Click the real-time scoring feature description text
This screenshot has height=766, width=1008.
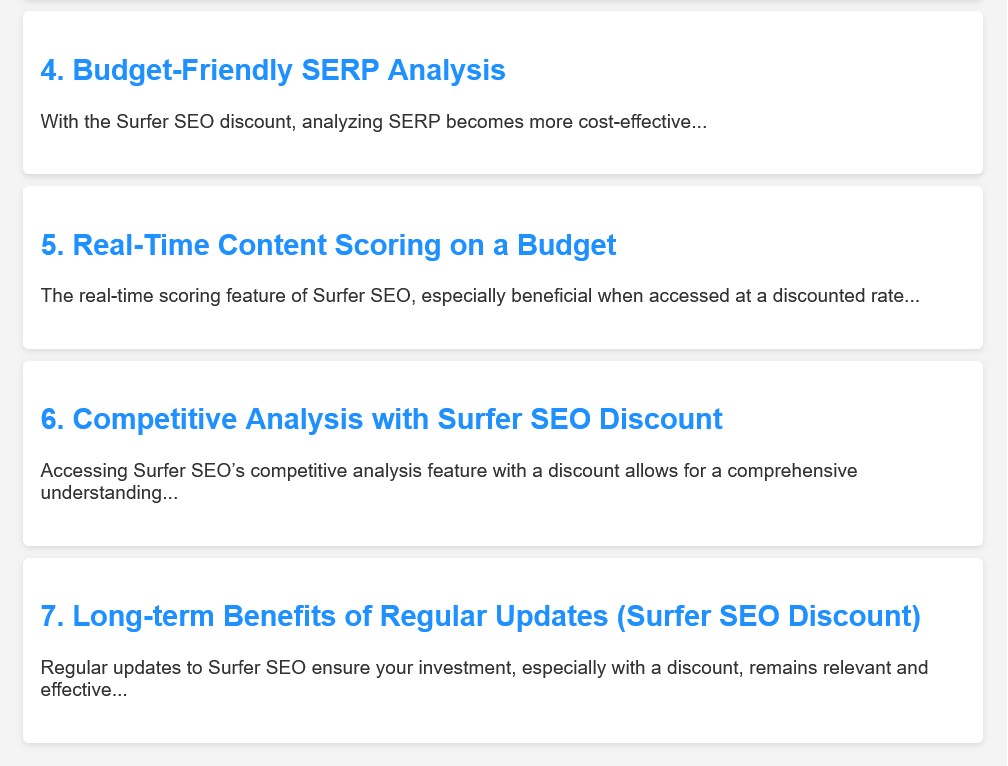480,296
